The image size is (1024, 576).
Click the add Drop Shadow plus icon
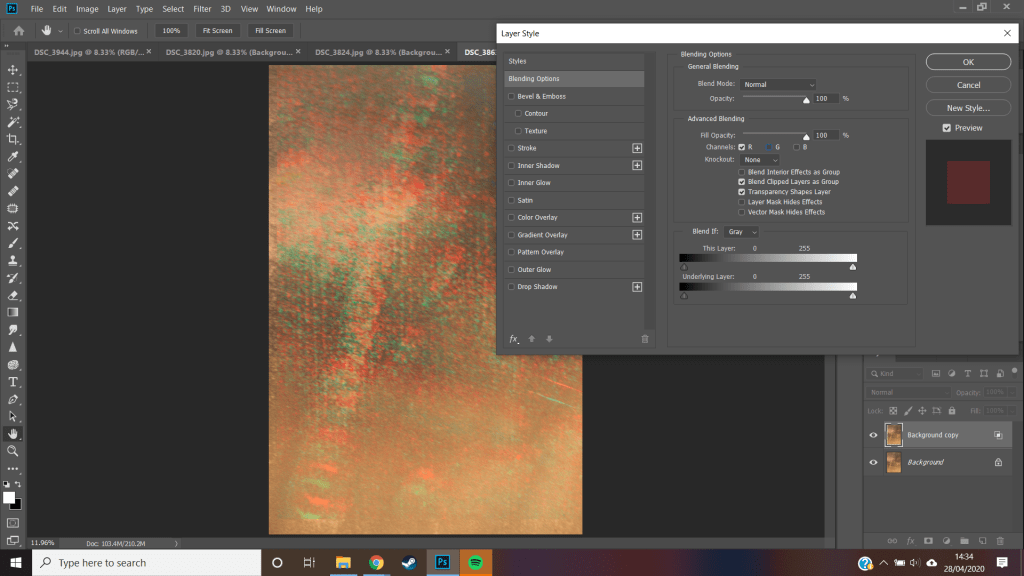tap(637, 287)
